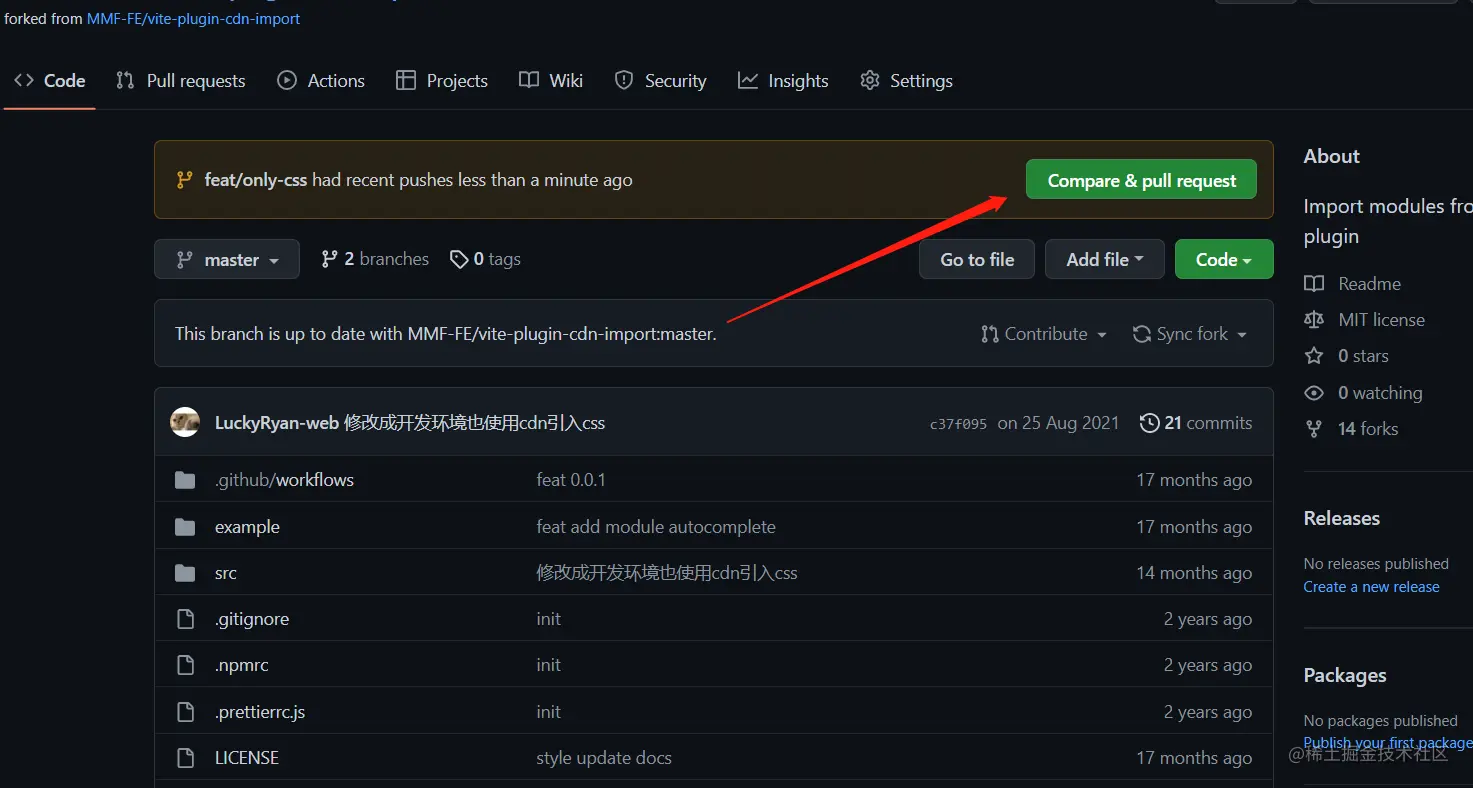The width and height of the screenshot is (1473, 788).
Task: Click the file icon beside .prettierrc.js
Action: [x=185, y=712]
